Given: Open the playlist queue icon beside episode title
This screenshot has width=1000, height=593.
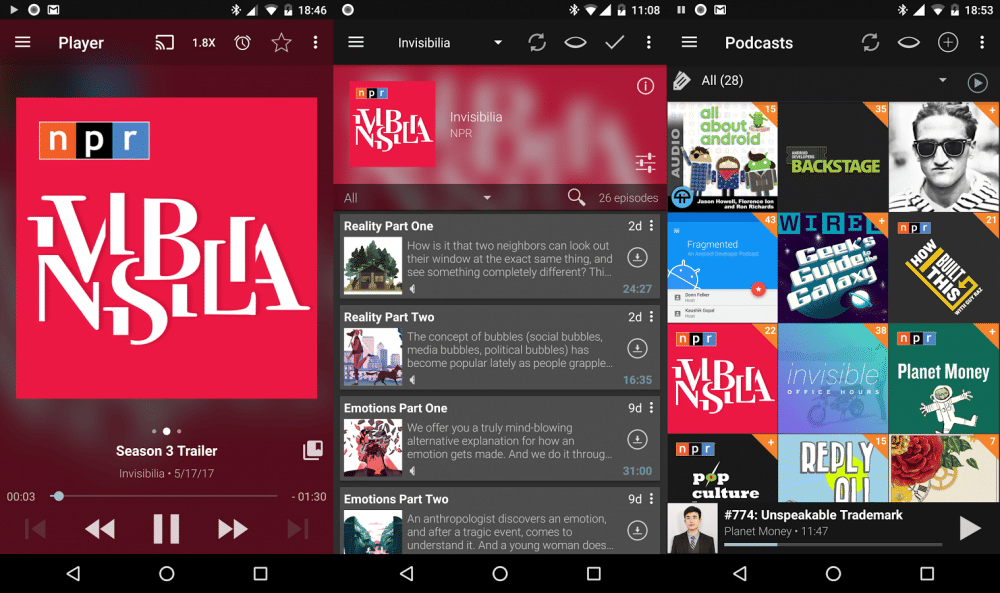Looking at the screenshot, I should coord(313,450).
